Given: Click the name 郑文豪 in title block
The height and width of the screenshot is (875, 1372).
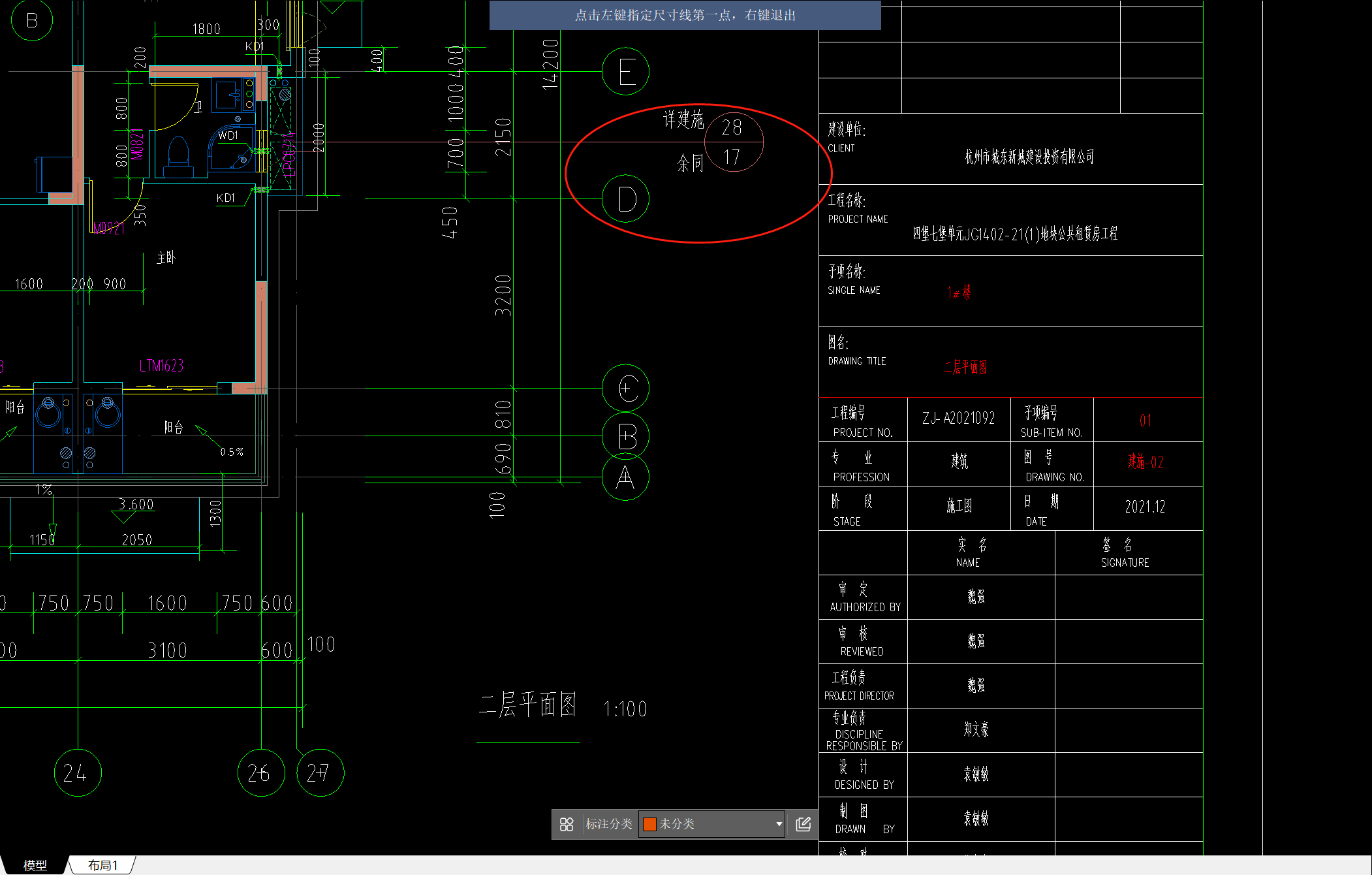Looking at the screenshot, I should (976, 729).
